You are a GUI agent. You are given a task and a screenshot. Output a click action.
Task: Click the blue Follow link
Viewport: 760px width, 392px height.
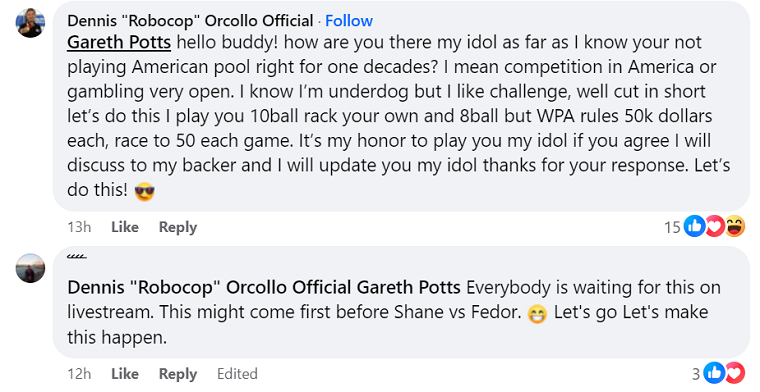(348, 21)
